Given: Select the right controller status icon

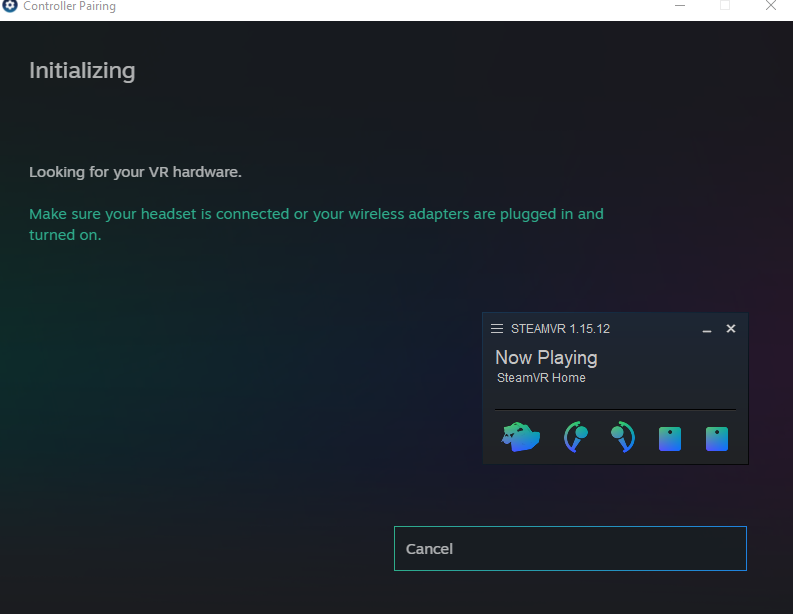Looking at the screenshot, I should tap(622, 437).
